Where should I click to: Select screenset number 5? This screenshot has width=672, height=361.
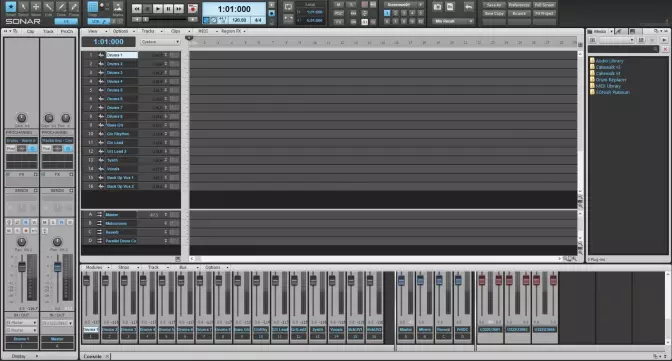(420, 13)
